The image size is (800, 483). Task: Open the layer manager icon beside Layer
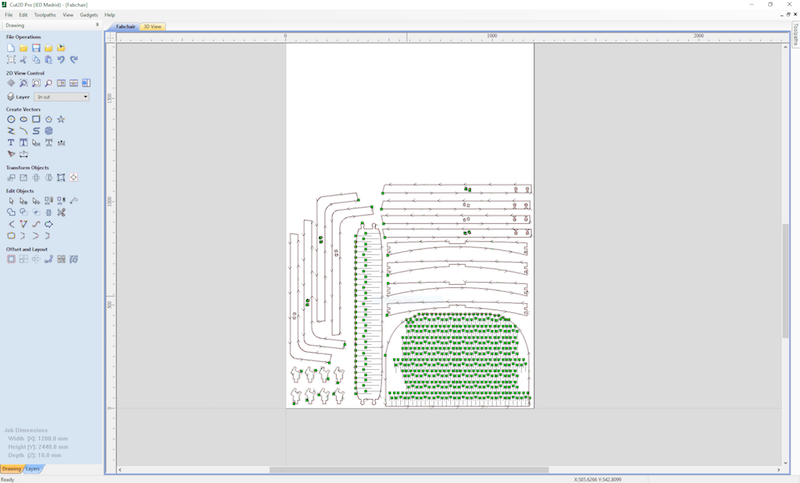[x=11, y=96]
